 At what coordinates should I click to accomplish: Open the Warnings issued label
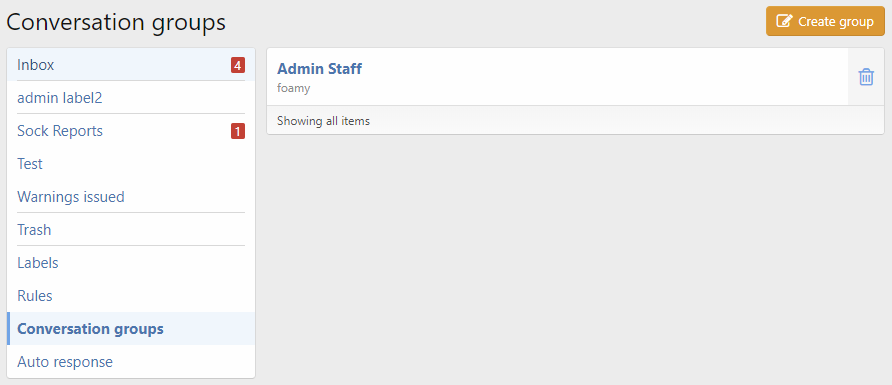point(131,197)
